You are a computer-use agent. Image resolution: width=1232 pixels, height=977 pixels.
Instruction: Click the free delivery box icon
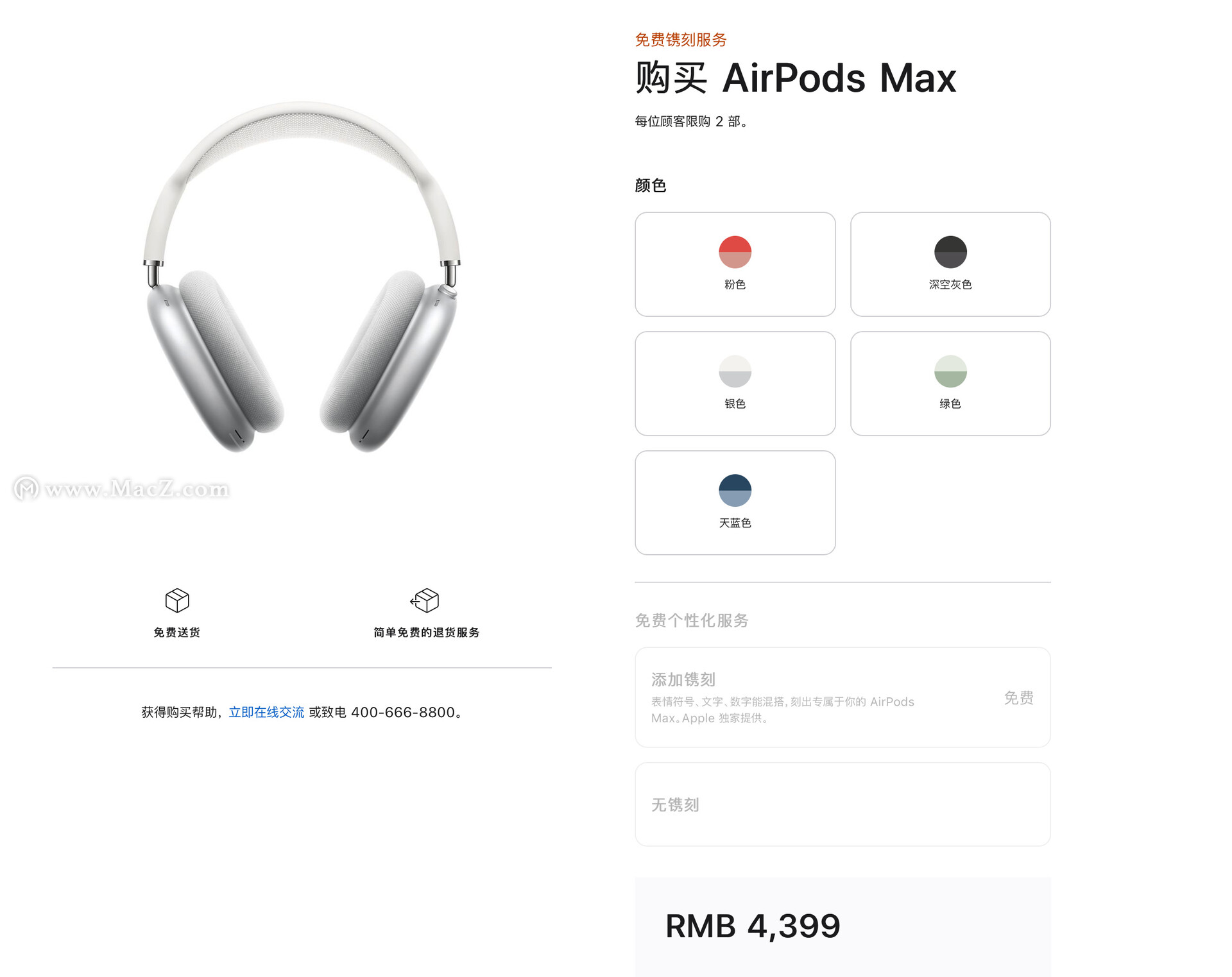[177, 600]
